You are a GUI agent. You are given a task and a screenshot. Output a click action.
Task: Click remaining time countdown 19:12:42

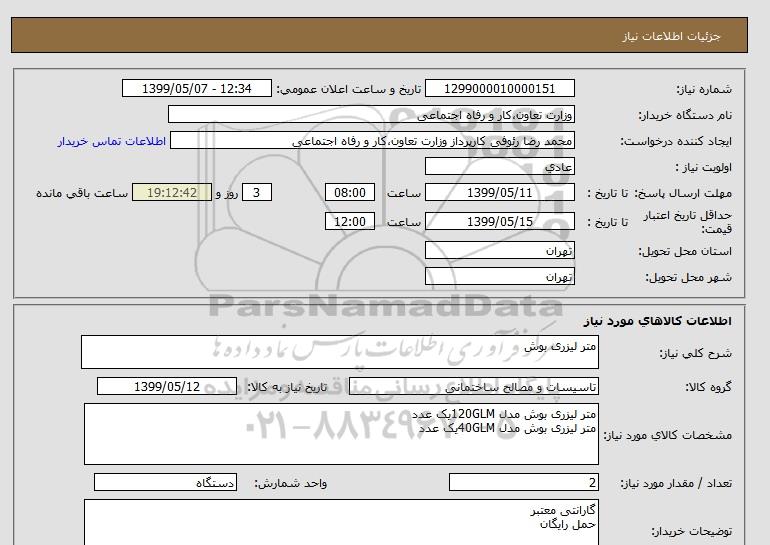(x=172, y=192)
